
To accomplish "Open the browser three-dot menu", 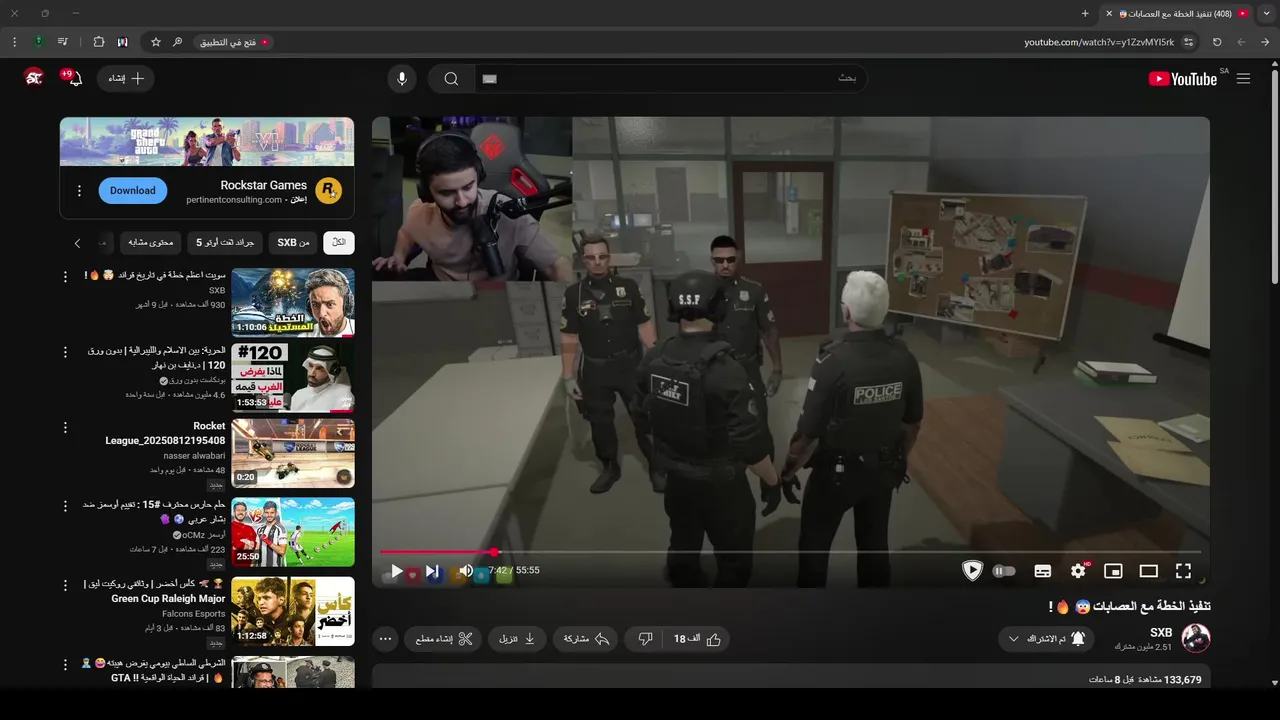I will [14, 42].
